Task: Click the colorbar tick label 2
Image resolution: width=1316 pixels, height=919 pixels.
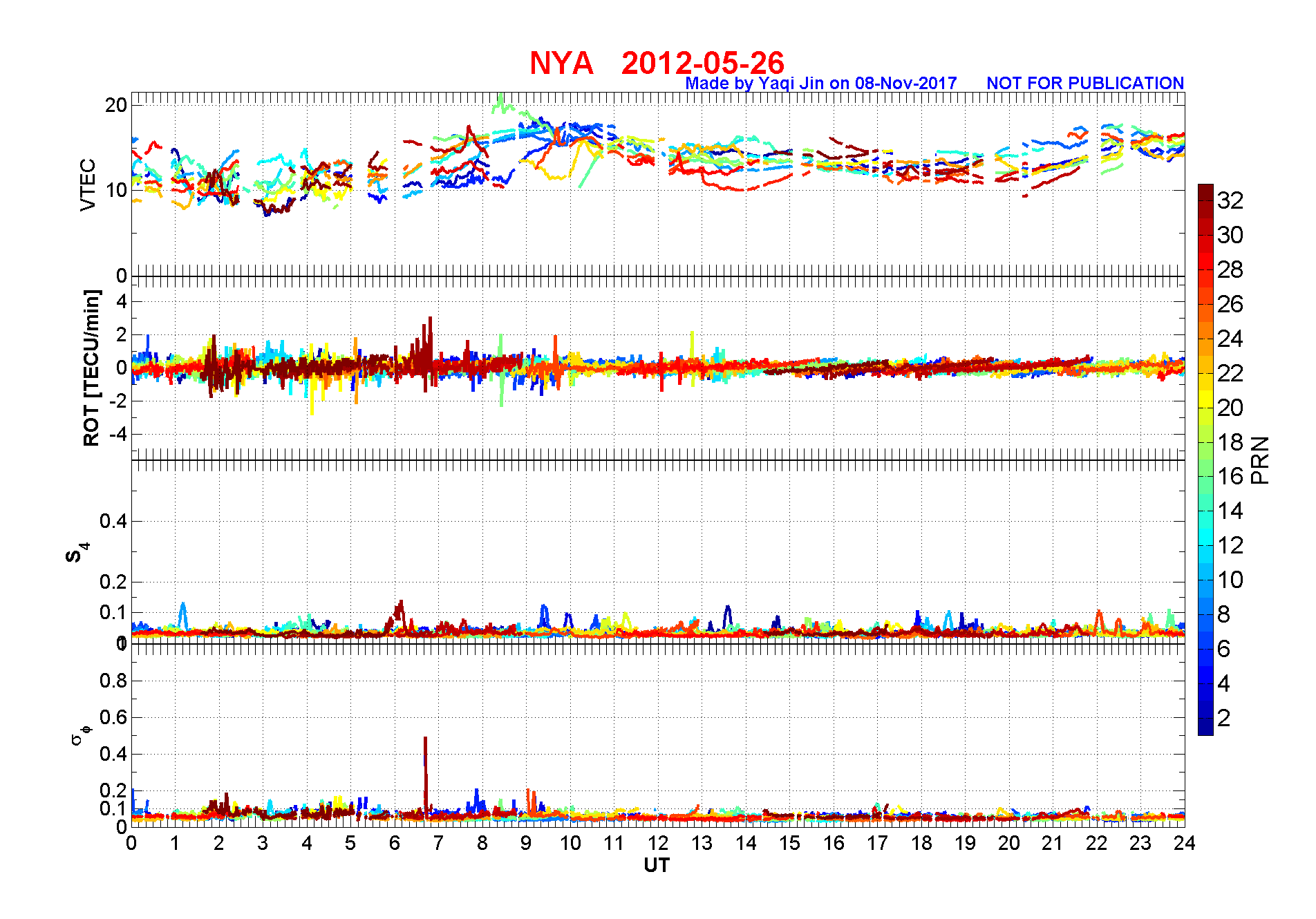Action: tap(1223, 718)
